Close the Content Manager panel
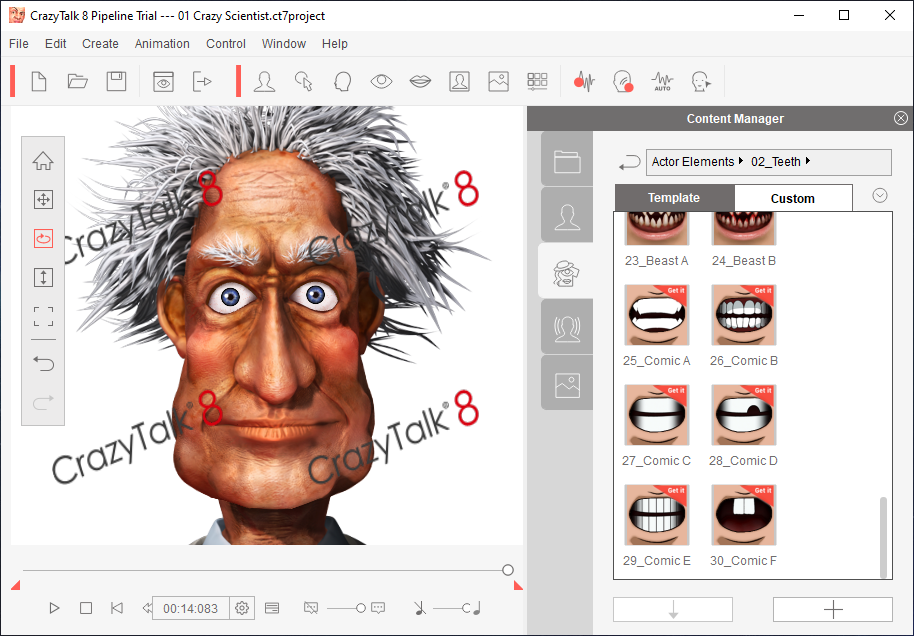 (x=901, y=118)
